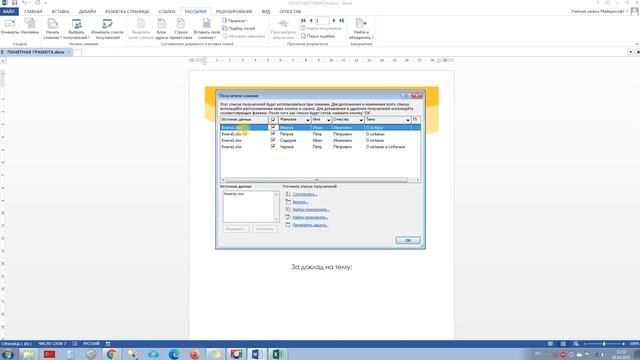This screenshot has height=360, width=640.
Task: Toggle the select-all checkbox in list header
Action: (x=273, y=120)
